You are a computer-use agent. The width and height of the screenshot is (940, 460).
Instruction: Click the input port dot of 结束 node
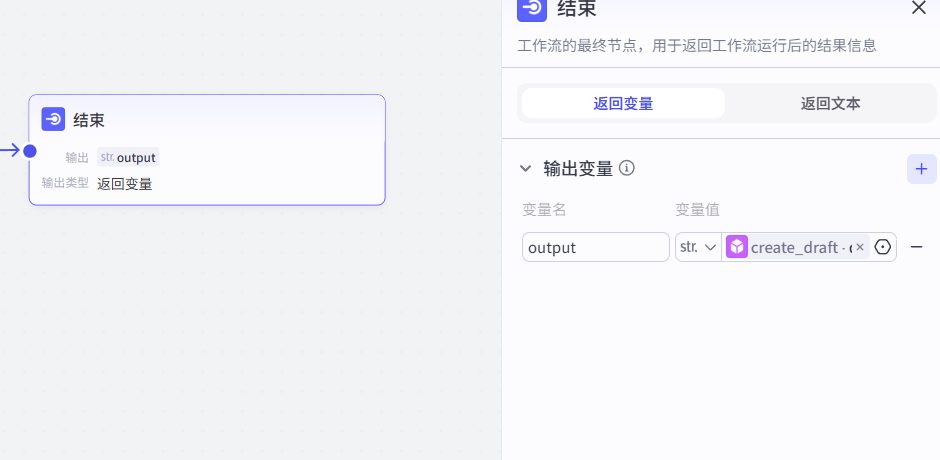click(x=30, y=151)
